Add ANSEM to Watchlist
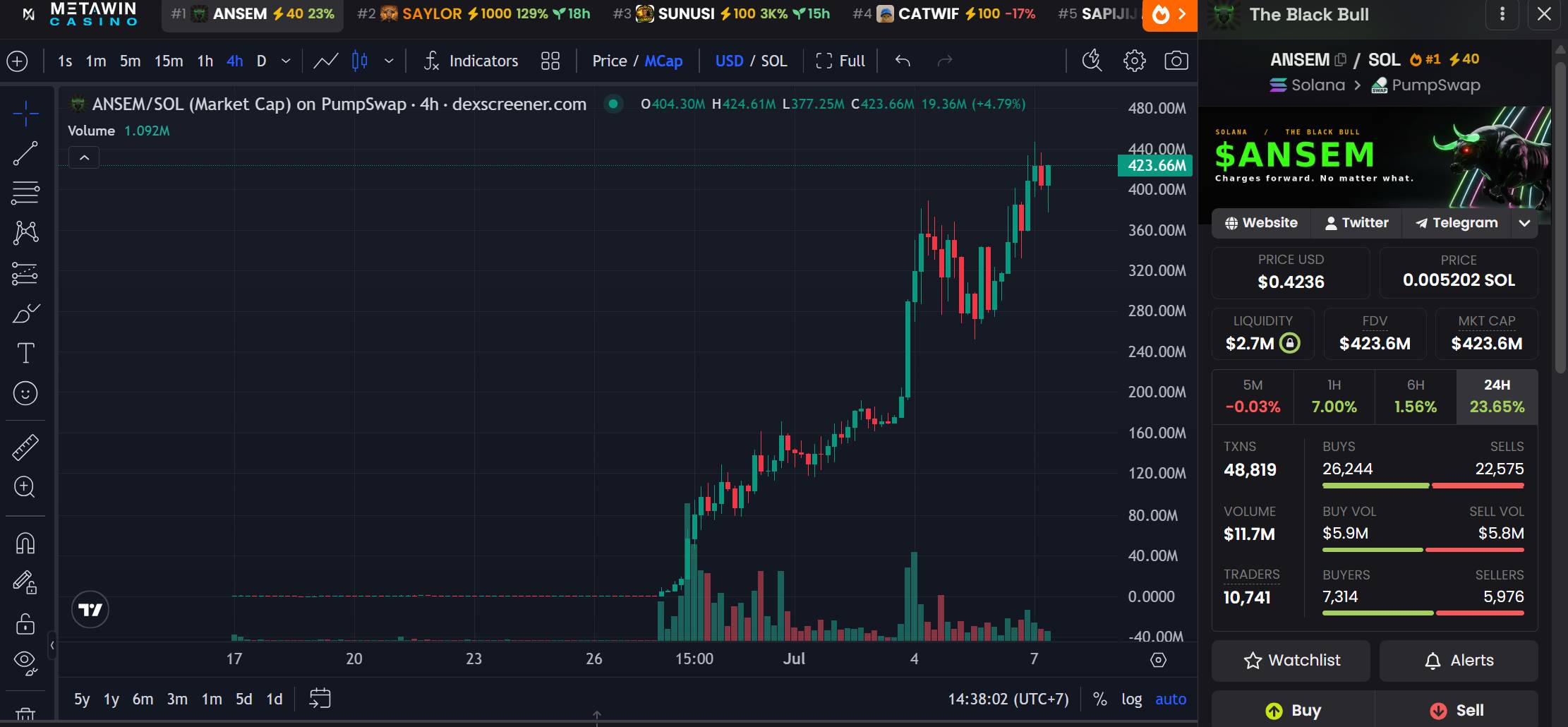This screenshot has width=1568, height=727. pyautogui.click(x=1291, y=661)
